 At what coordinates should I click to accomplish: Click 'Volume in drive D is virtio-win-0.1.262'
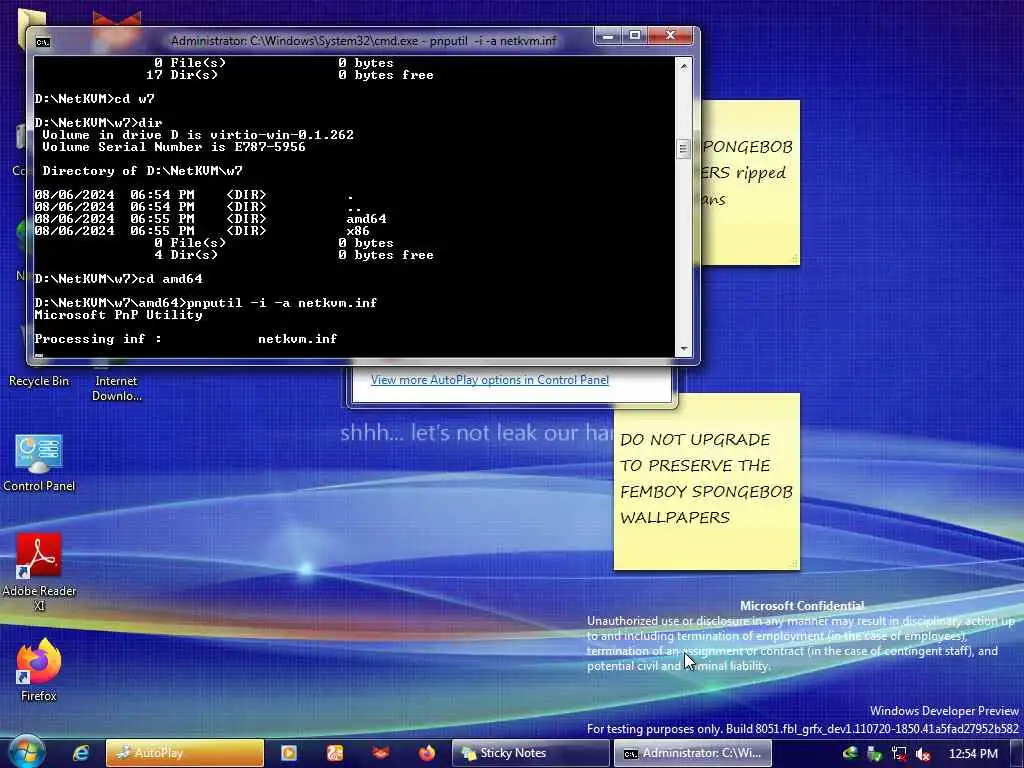click(198, 135)
